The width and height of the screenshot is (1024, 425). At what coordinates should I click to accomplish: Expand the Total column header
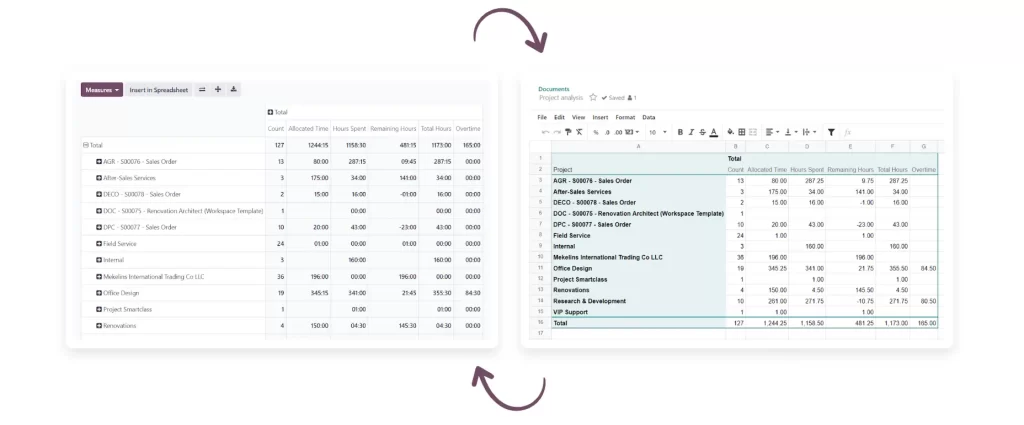[271, 112]
